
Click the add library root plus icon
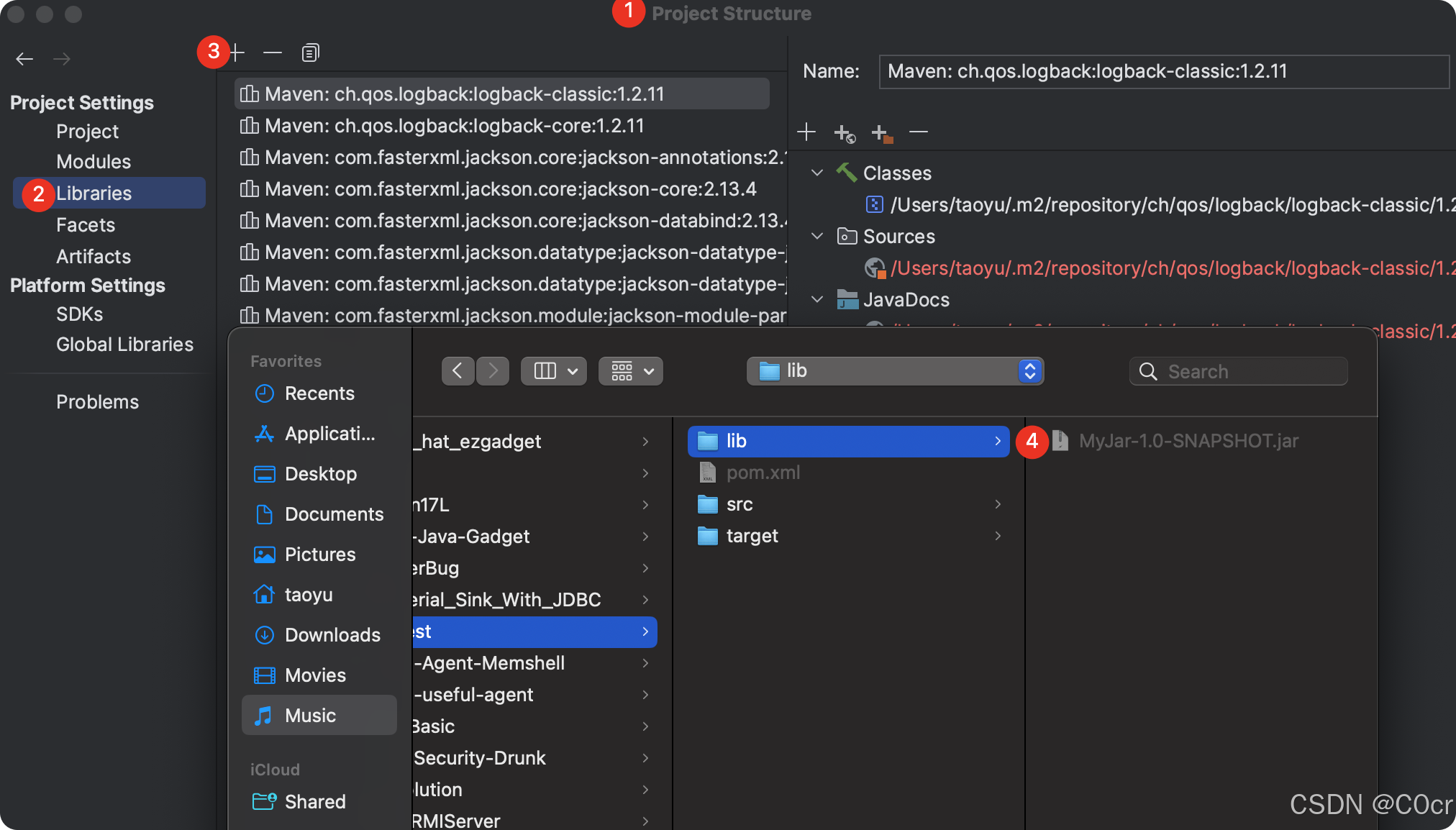(806, 132)
